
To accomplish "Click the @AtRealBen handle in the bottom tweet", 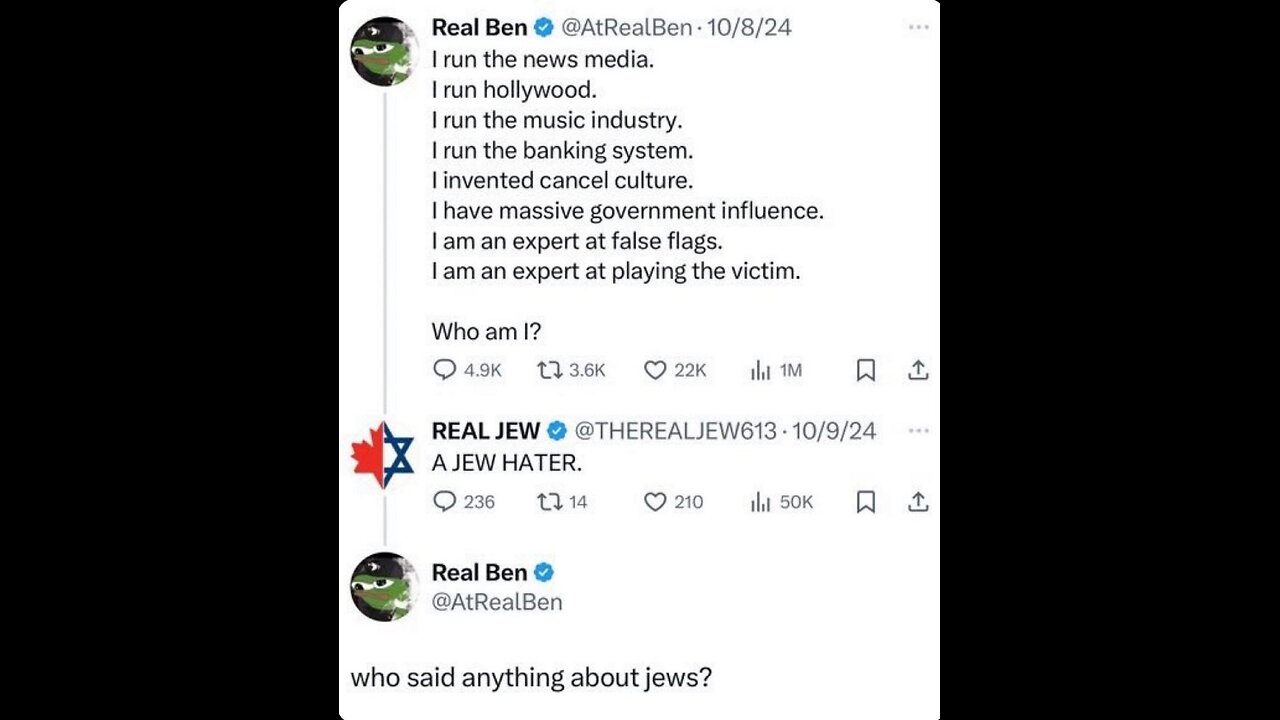I will click(497, 602).
